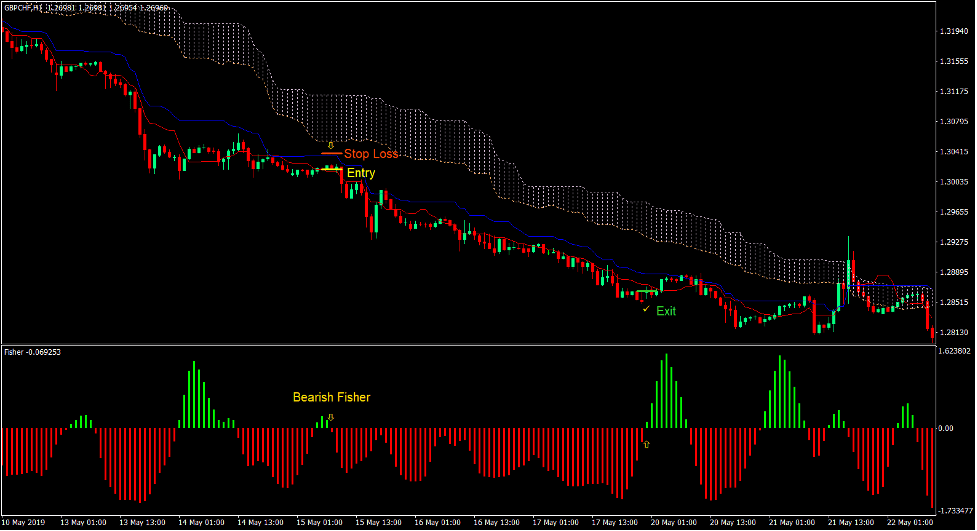Click '20 May 01:00' on time axis
977x531 pixels.
coord(674,522)
